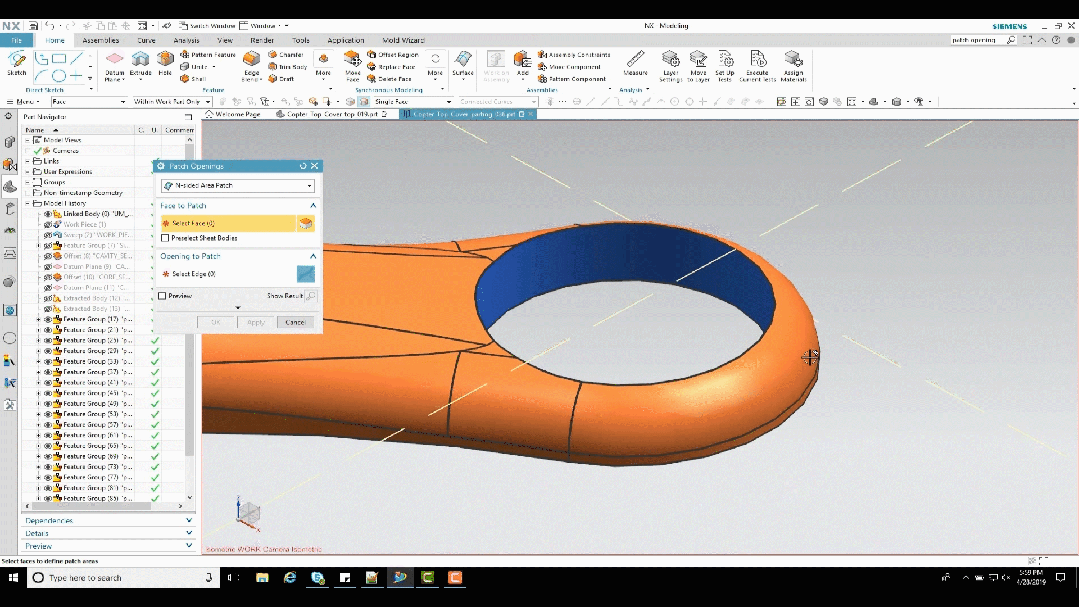This screenshot has height=607, width=1079.
Task: Select the Hole feature tool
Action: [x=165, y=63]
